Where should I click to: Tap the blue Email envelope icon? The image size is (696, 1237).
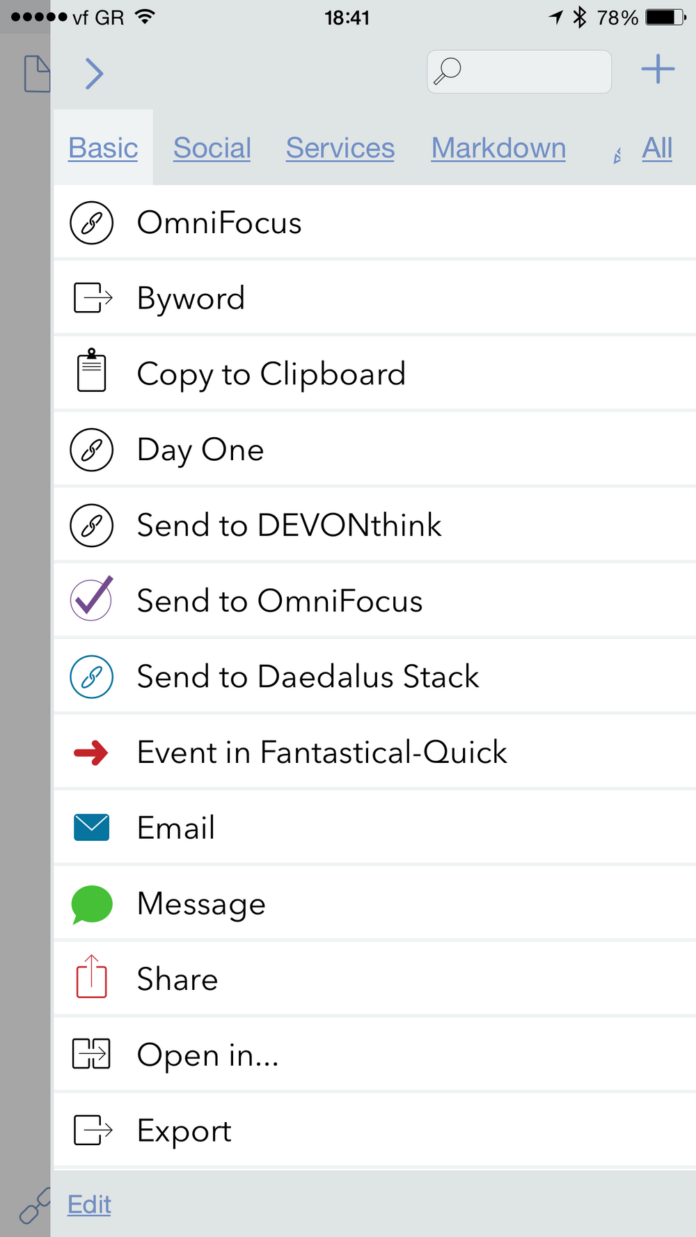(x=91, y=828)
